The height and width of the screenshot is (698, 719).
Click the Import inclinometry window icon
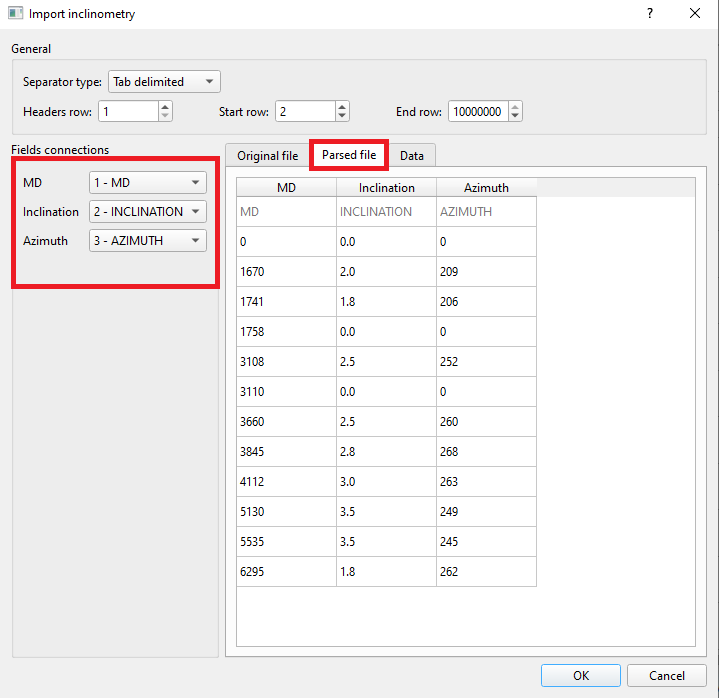click(16, 13)
